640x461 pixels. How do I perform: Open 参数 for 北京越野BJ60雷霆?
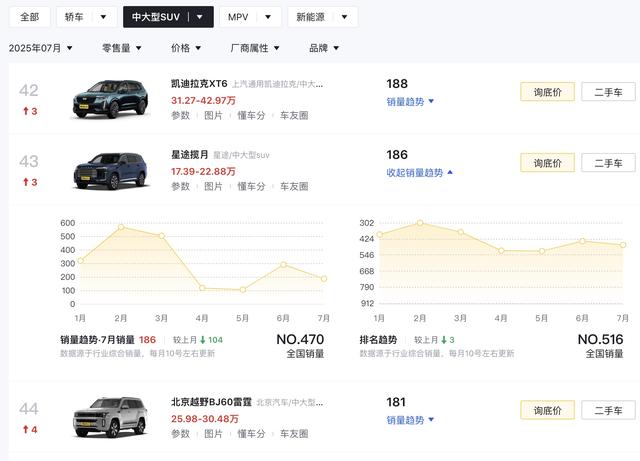pos(180,434)
